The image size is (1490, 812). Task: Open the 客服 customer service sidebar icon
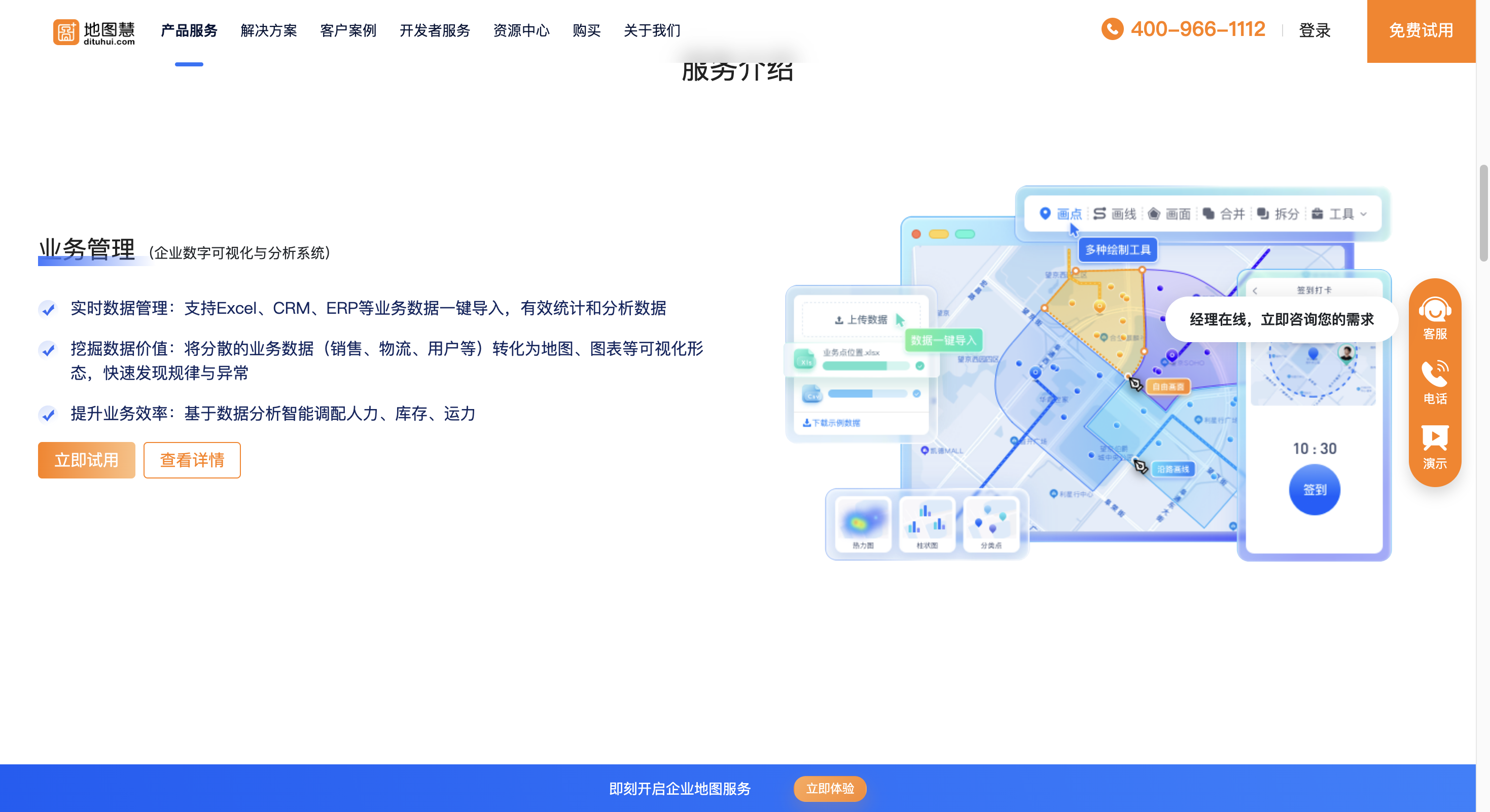click(x=1435, y=319)
